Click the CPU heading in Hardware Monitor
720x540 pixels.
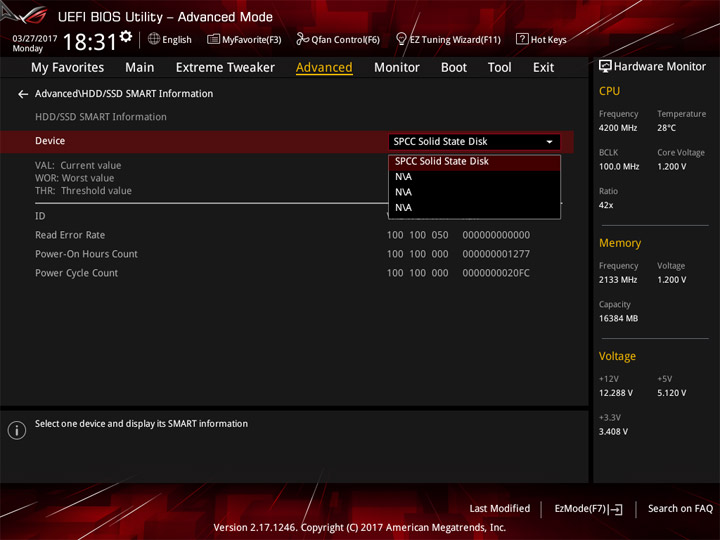[x=609, y=91]
